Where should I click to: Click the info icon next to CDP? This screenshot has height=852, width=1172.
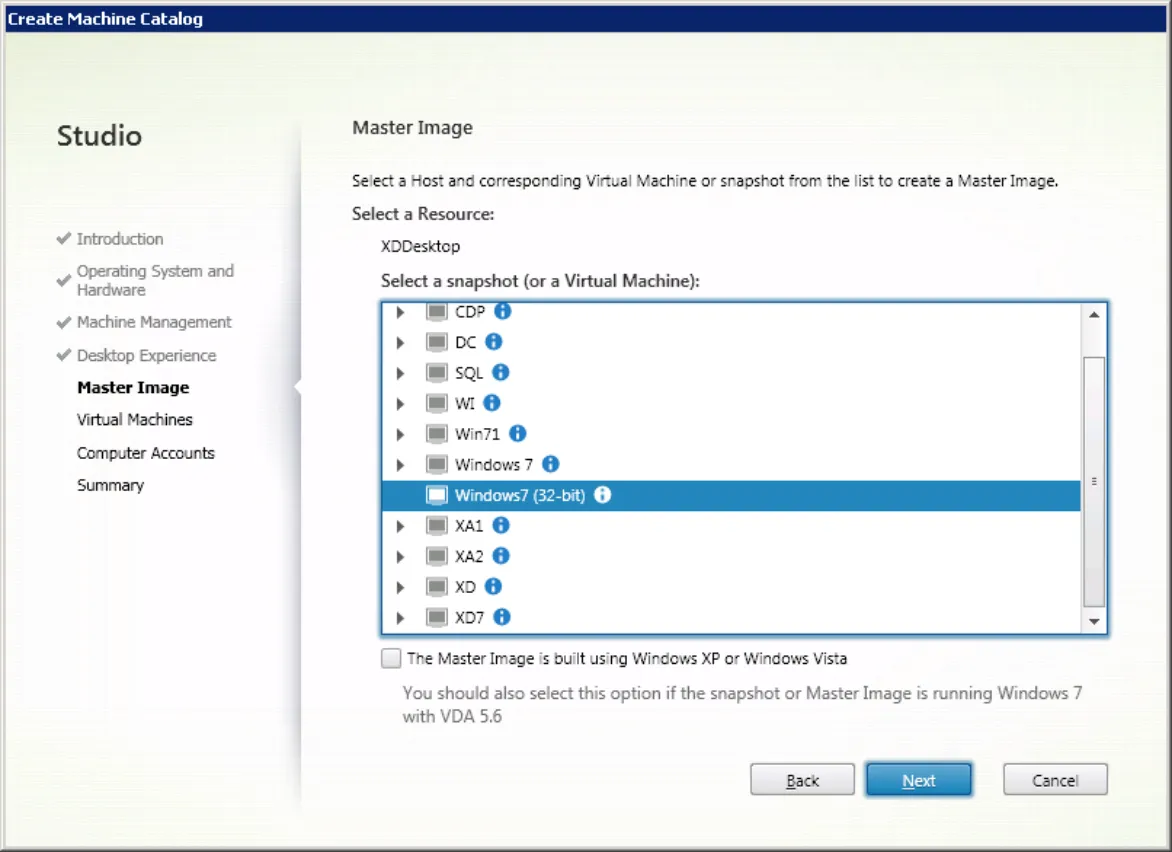(x=503, y=311)
